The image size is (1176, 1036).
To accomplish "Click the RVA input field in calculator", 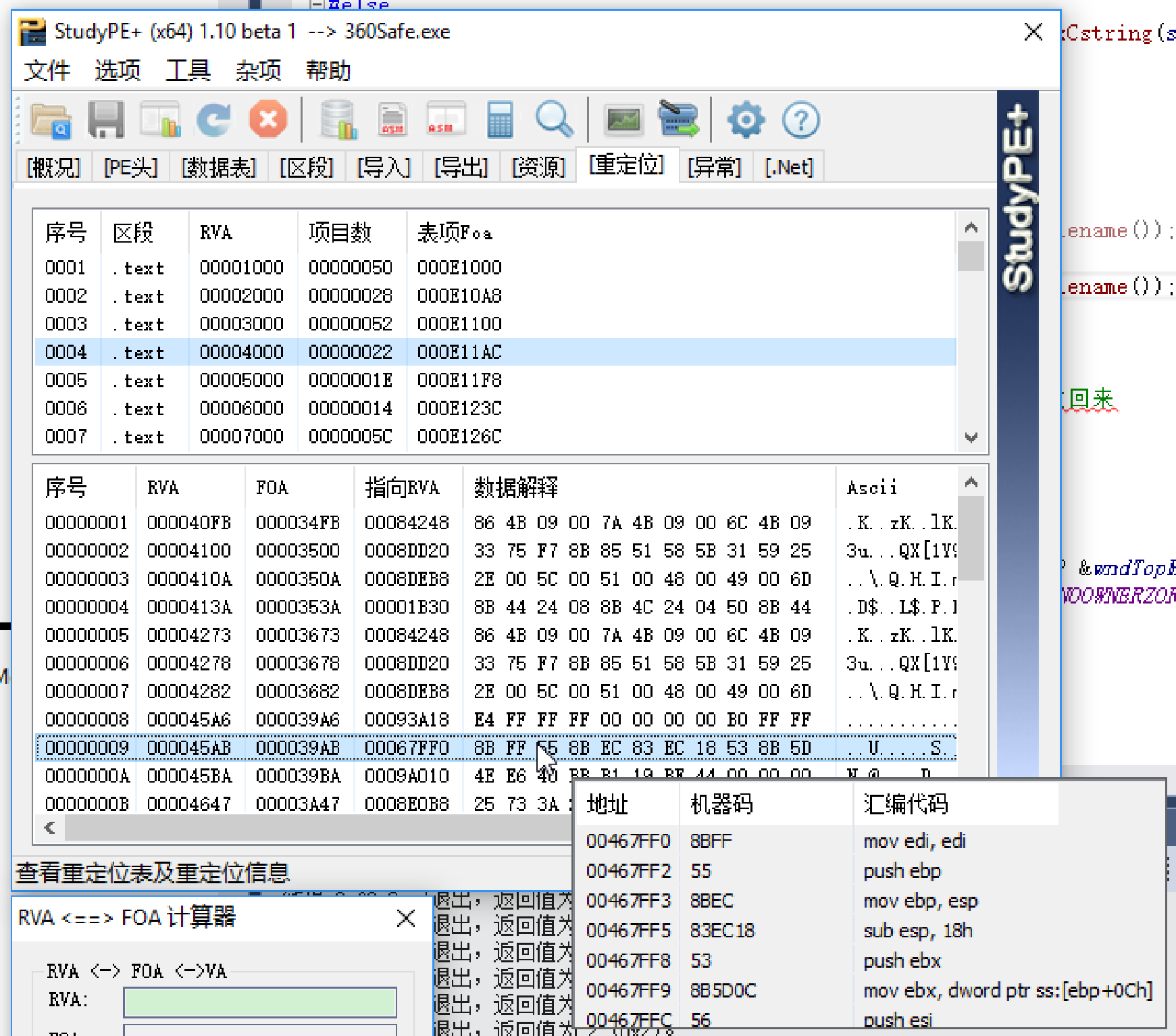I will click(260, 1002).
